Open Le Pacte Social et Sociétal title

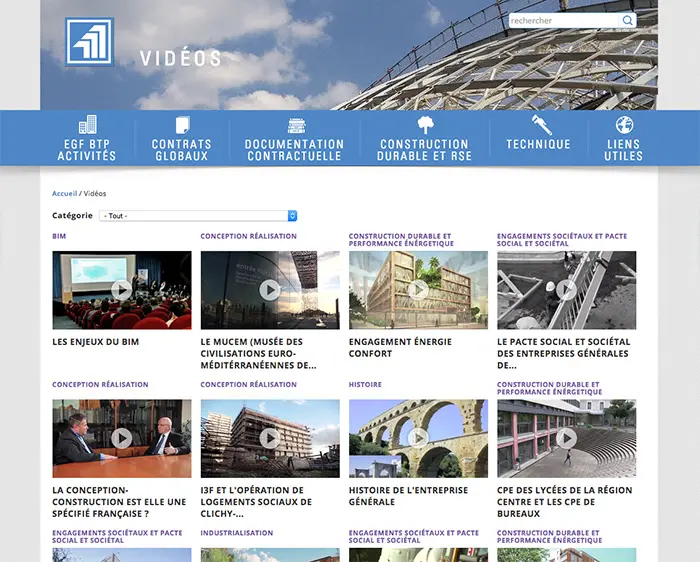pyautogui.click(x=563, y=354)
